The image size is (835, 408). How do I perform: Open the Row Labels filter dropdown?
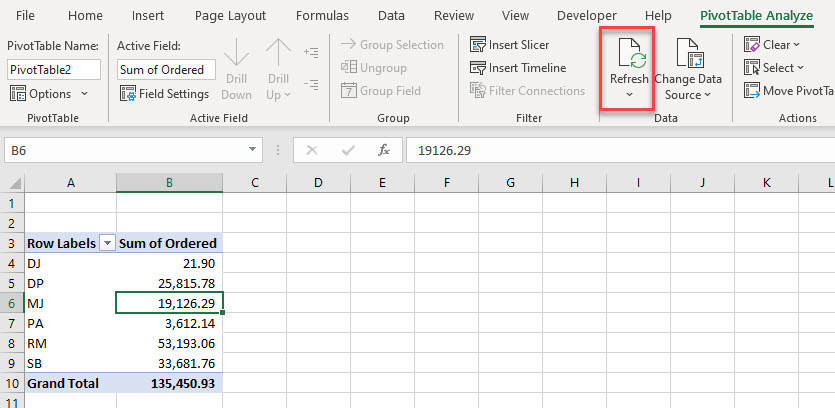click(107, 243)
